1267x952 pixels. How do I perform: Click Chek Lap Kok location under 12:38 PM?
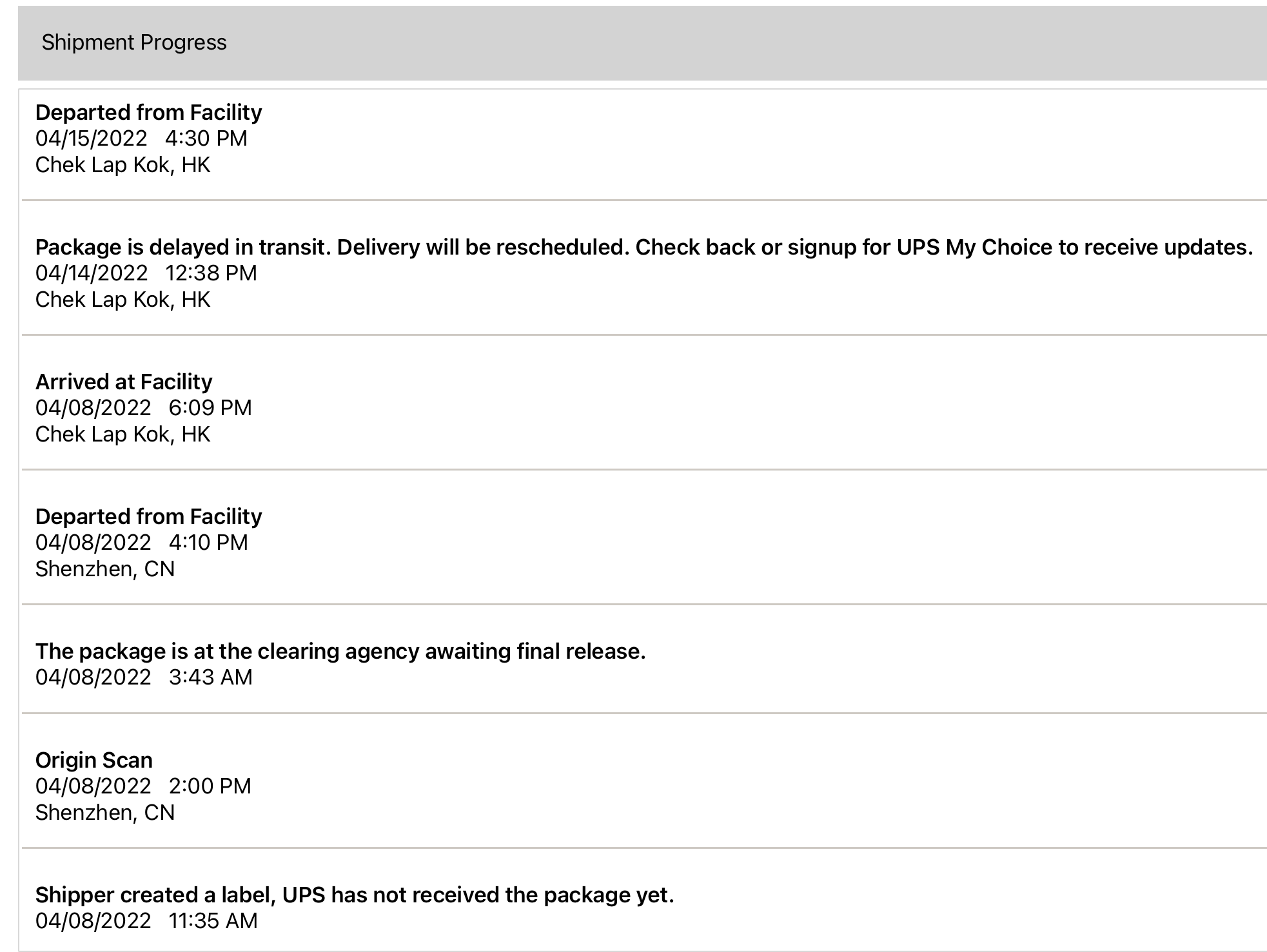(123, 300)
